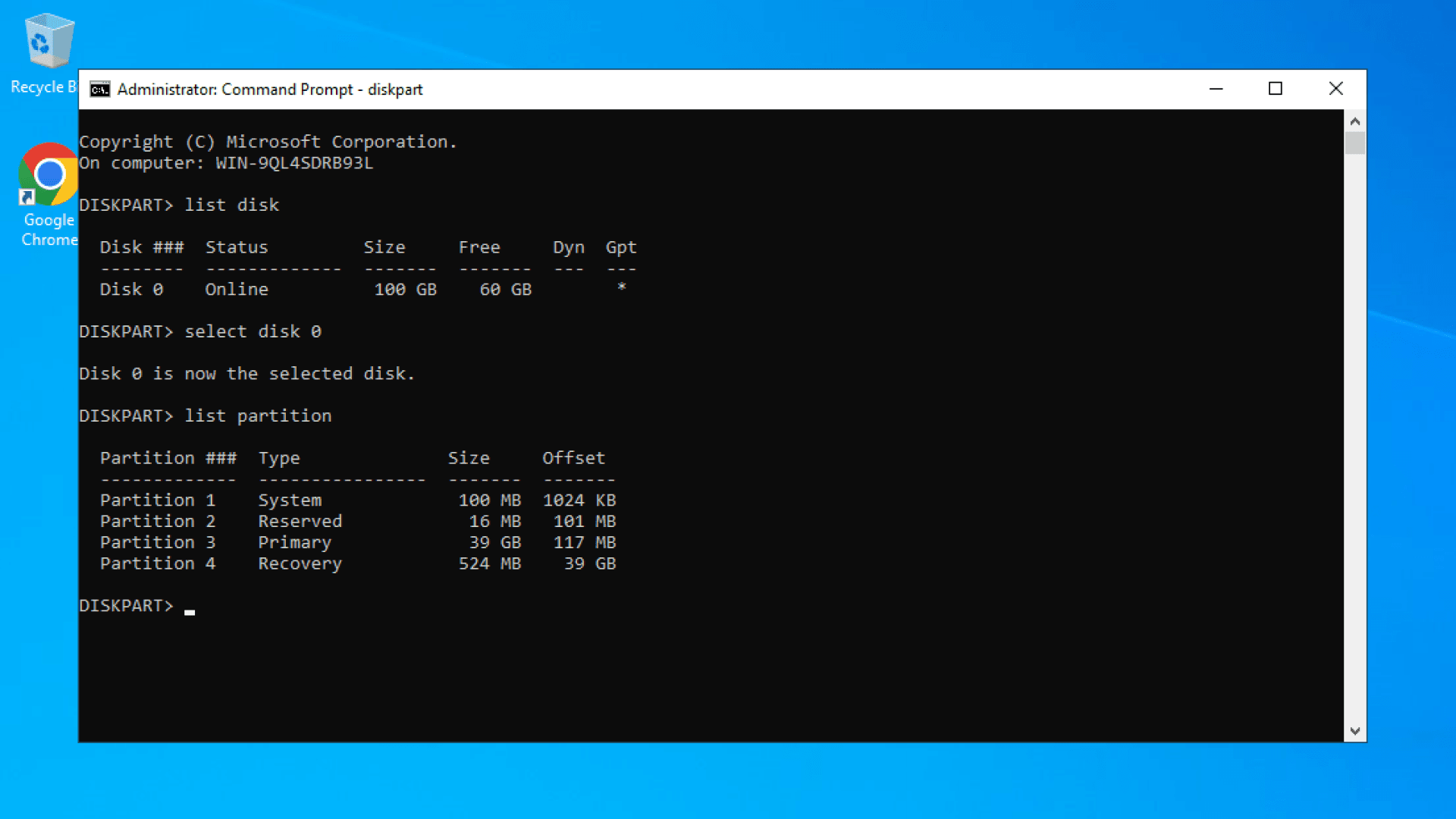Click the blinking cursor at the DISKPART prompt
Image resolution: width=1456 pixels, height=819 pixels.
click(190, 612)
